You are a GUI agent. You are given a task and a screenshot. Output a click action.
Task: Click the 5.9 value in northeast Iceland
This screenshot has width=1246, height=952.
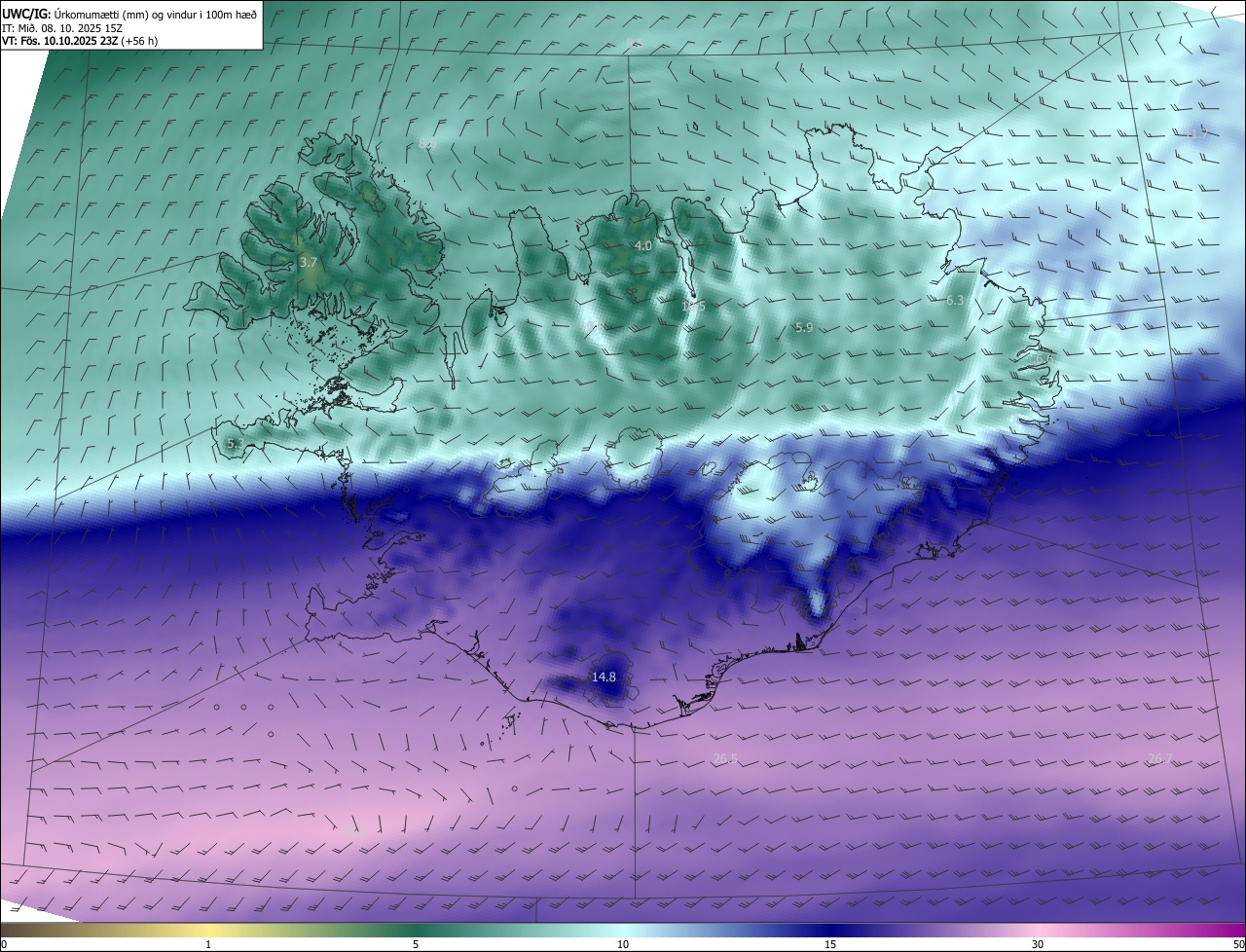click(804, 328)
